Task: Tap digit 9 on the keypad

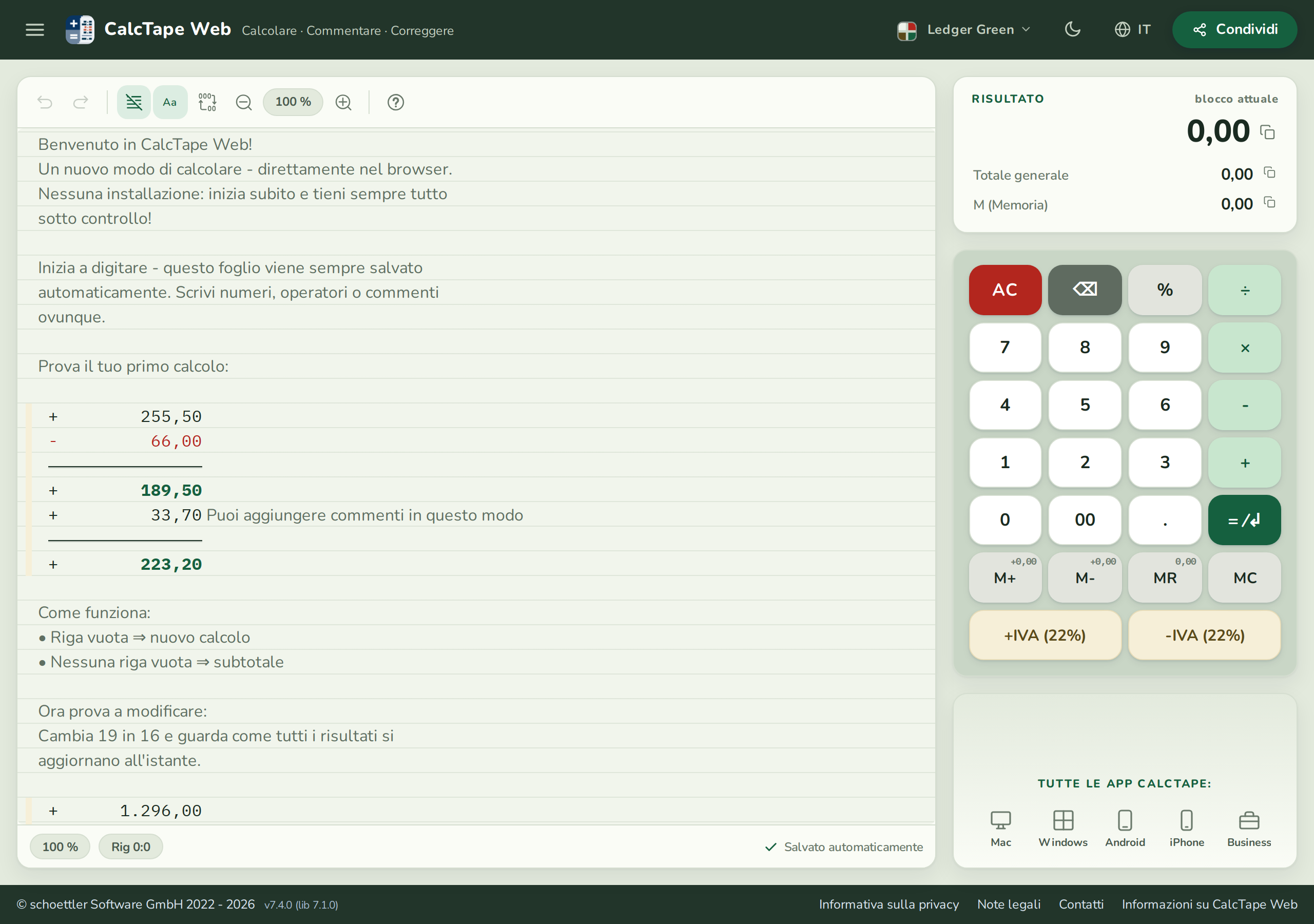Action: pyautogui.click(x=1165, y=348)
